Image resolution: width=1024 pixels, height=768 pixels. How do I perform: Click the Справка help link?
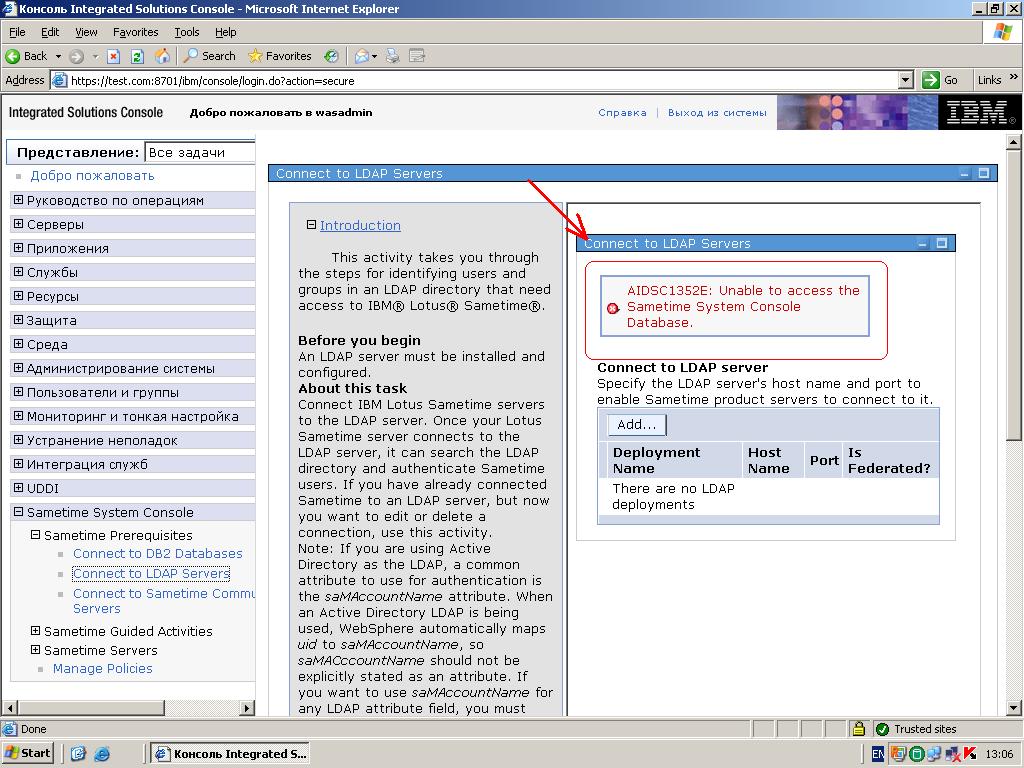pos(622,112)
